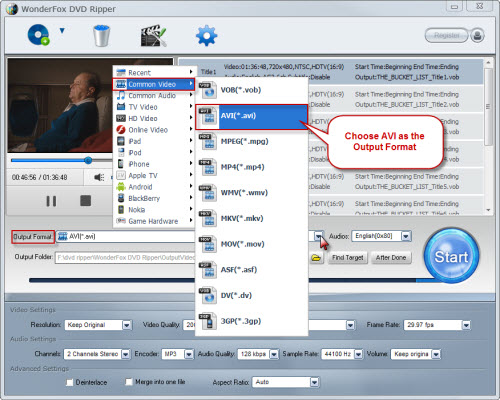Image resolution: width=500 pixels, height=400 pixels.
Task: Pause the video preview
Action: pyautogui.click(x=51, y=201)
